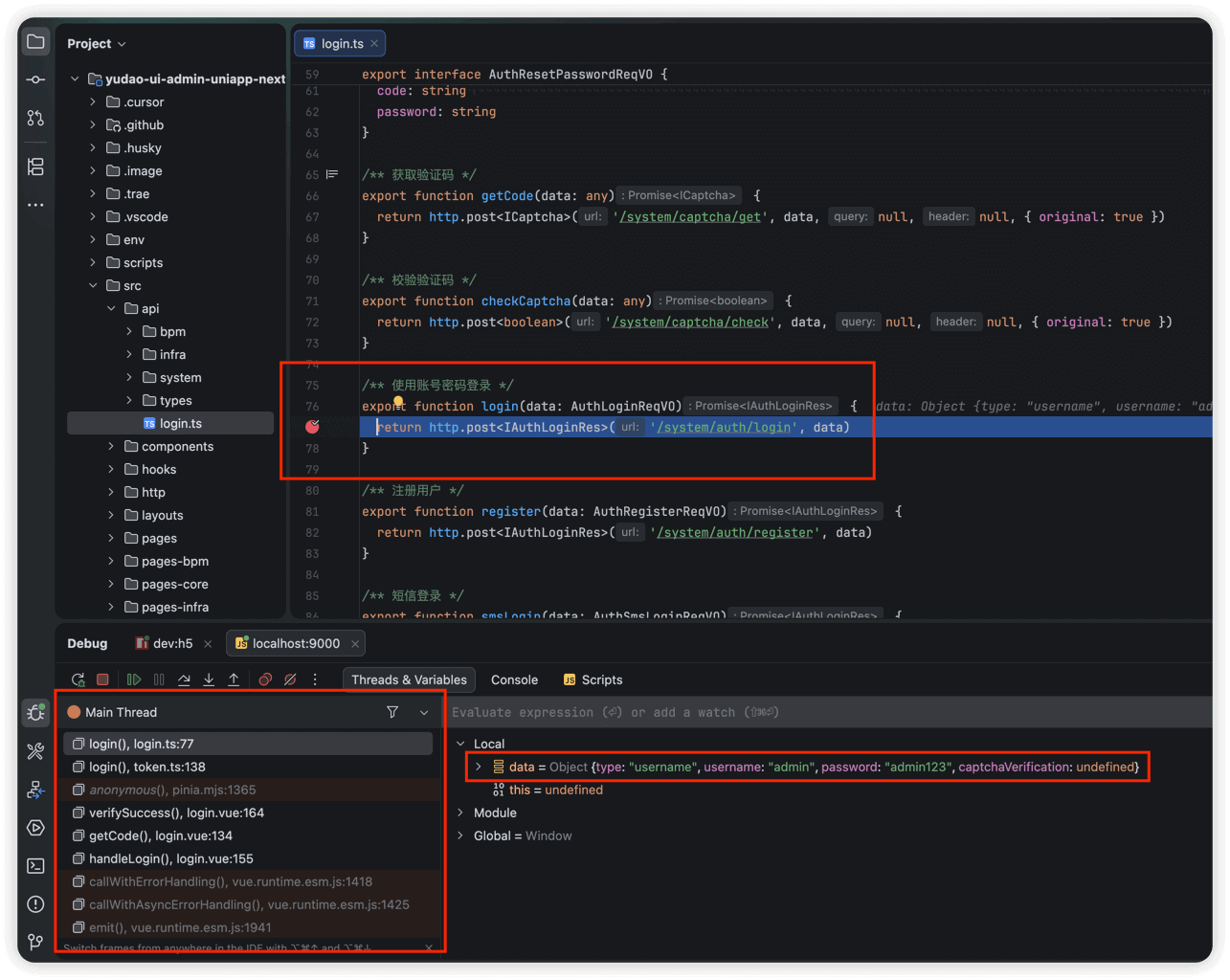The width and height of the screenshot is (1230, 980).
Task: Open the Pull Requests tool window
Action: pos(35,118)
